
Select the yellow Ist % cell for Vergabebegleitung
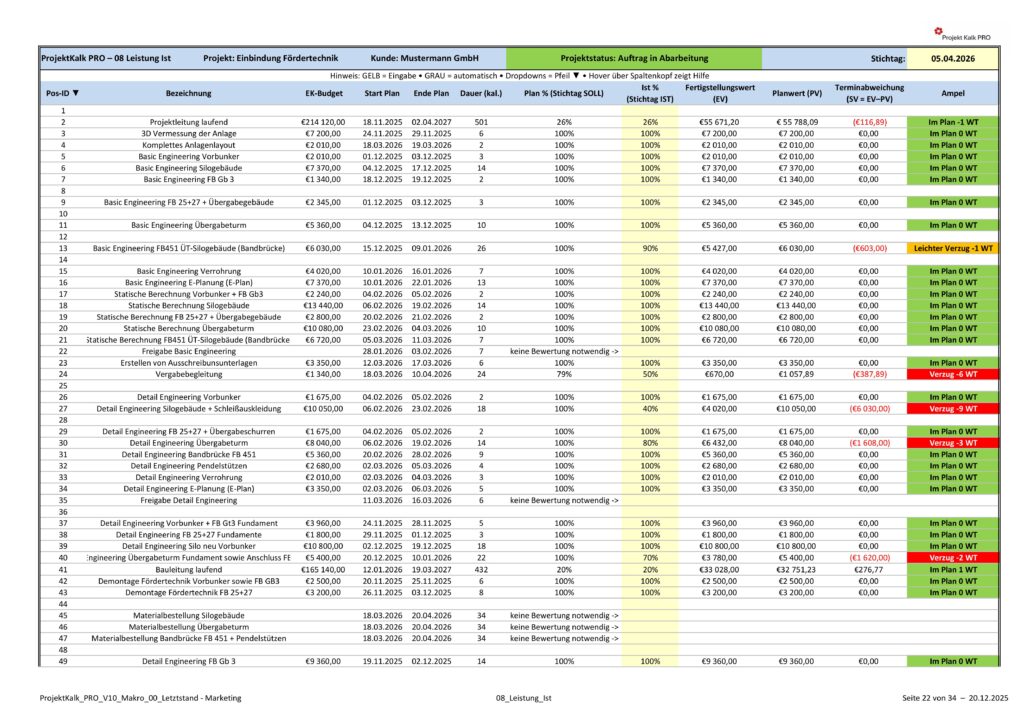point(650,373)
